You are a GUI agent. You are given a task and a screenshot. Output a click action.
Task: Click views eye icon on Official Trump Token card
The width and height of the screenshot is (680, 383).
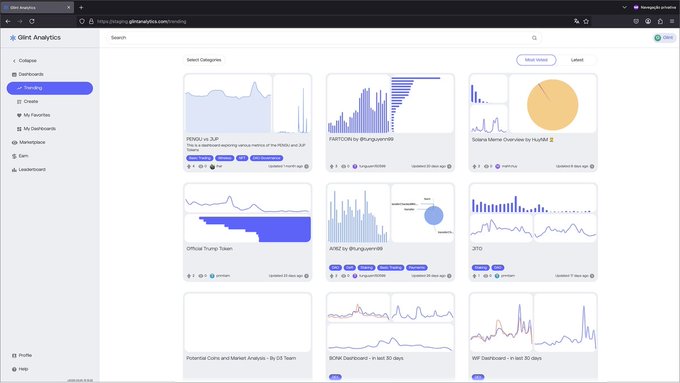(x=201, y=276)
